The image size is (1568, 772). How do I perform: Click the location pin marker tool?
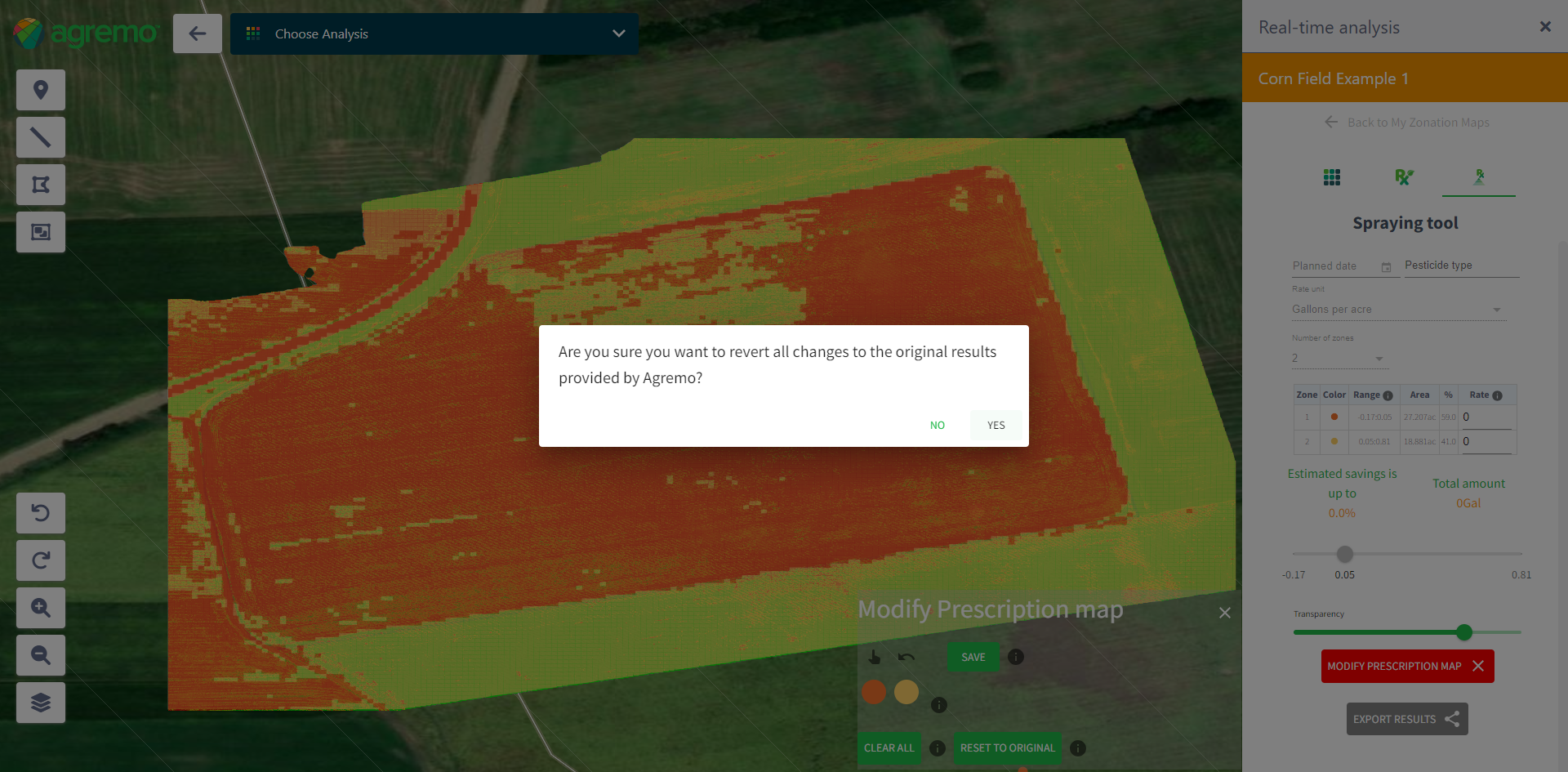tap(41, 90)
